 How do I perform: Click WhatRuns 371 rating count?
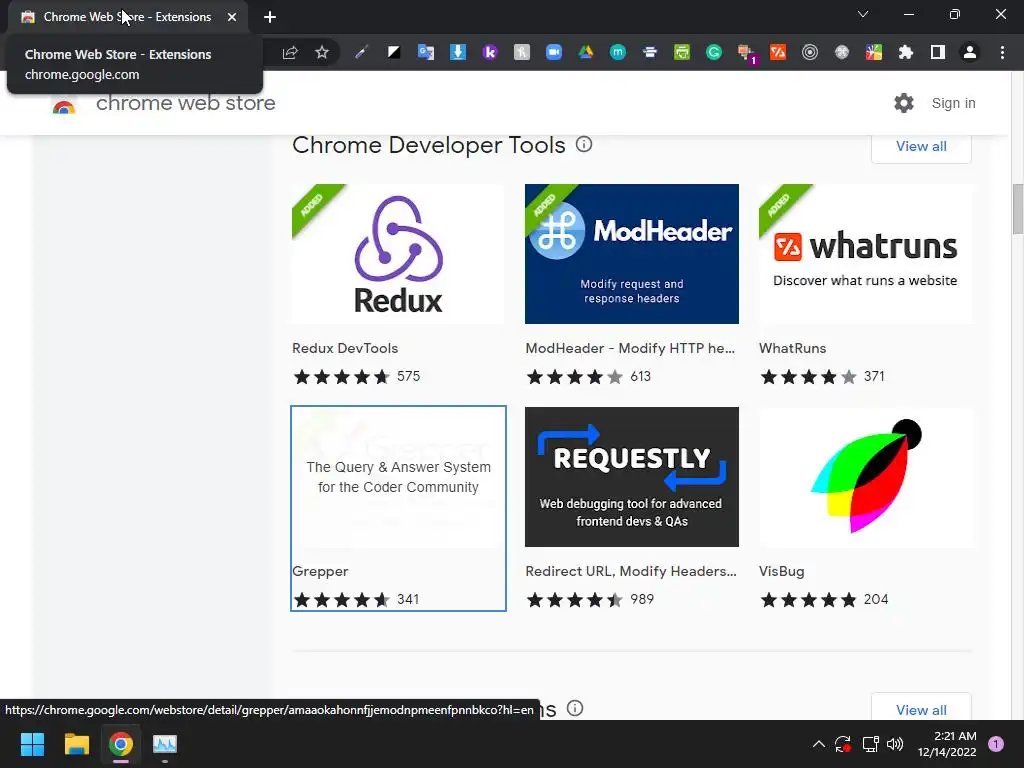[x=874, y=376]
